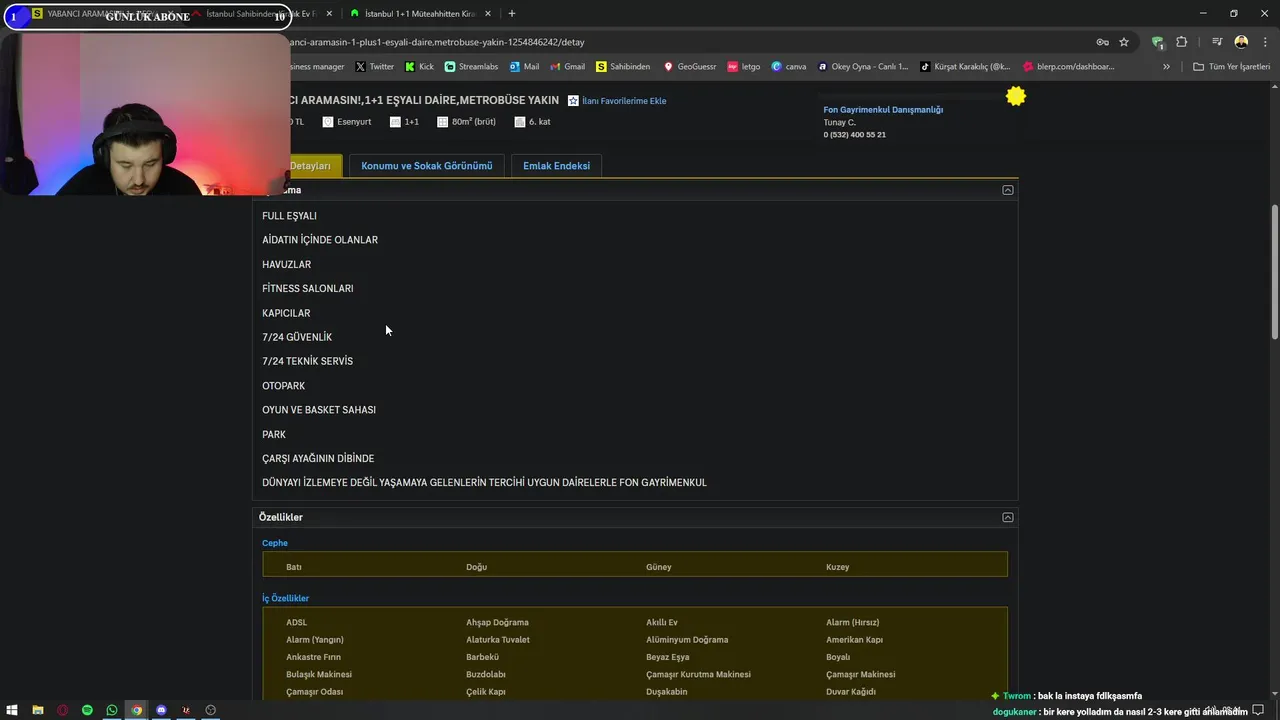Open Opera GX from taskbar
Image resolution: width=1280 pixels, height=720 pixels.
pyautogui.click(x=62, y=710)
